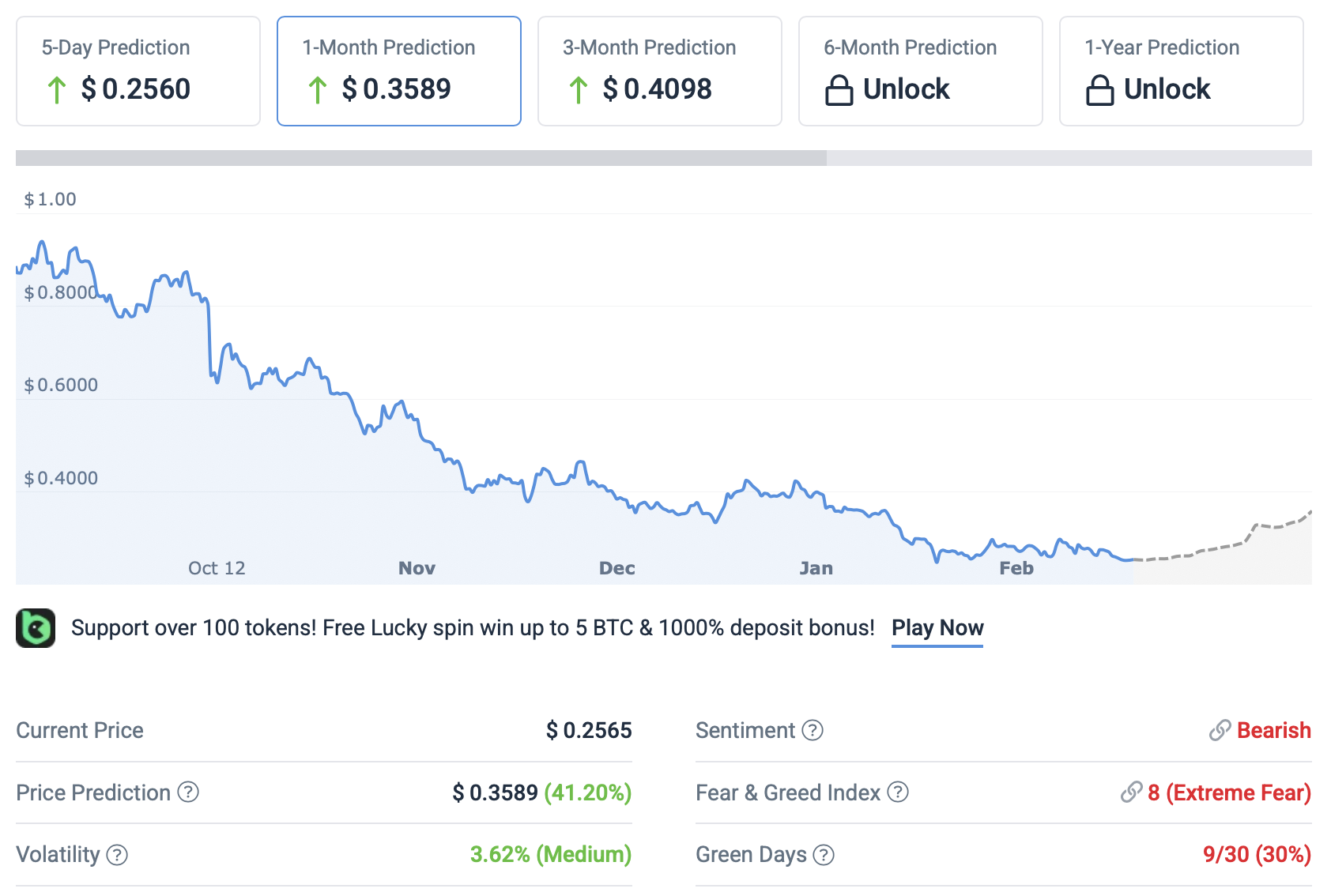Show Fear & Greed Index help tooltip

[898, 792]
